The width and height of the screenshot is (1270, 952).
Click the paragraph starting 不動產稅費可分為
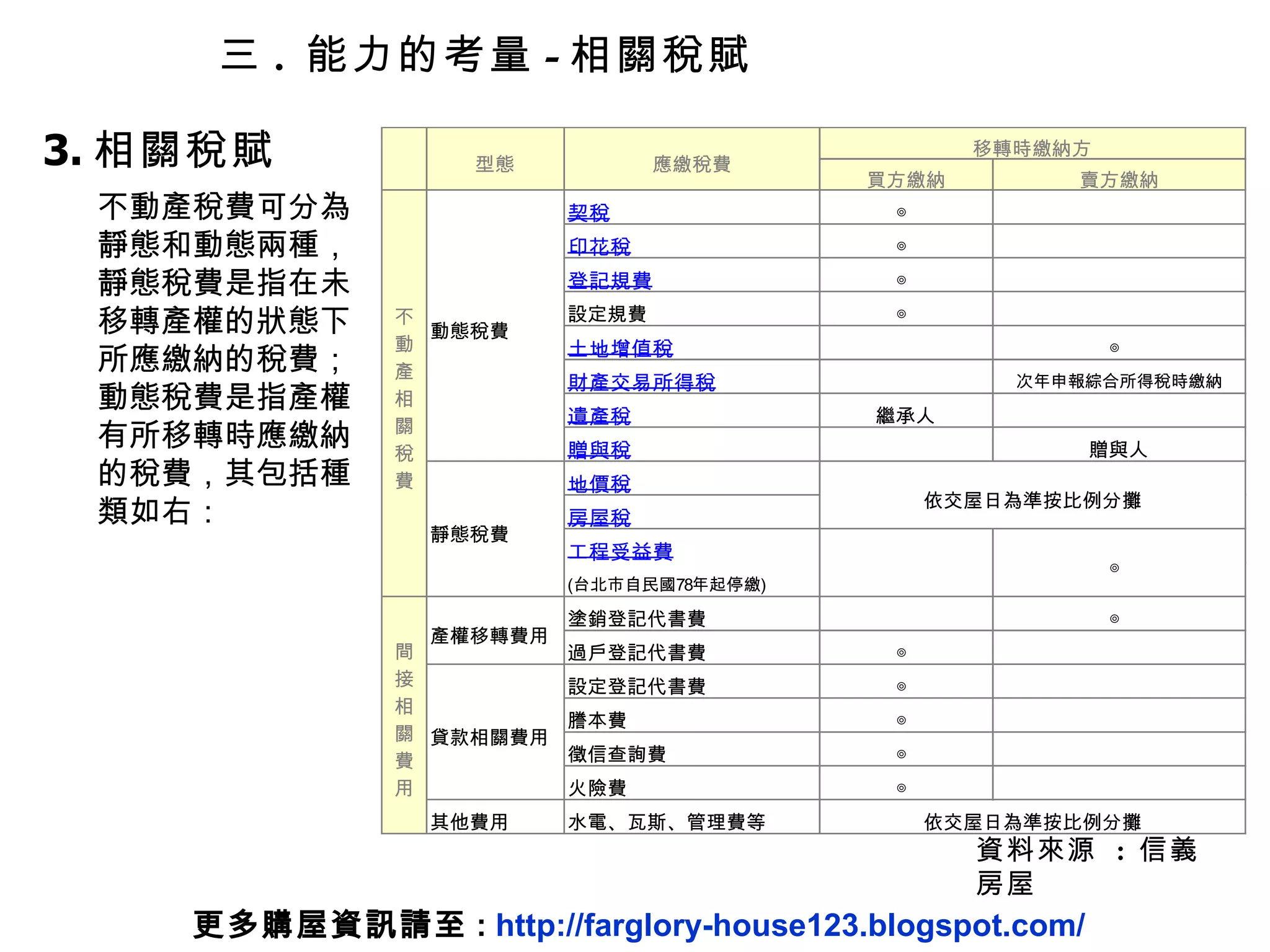point(224,359)
